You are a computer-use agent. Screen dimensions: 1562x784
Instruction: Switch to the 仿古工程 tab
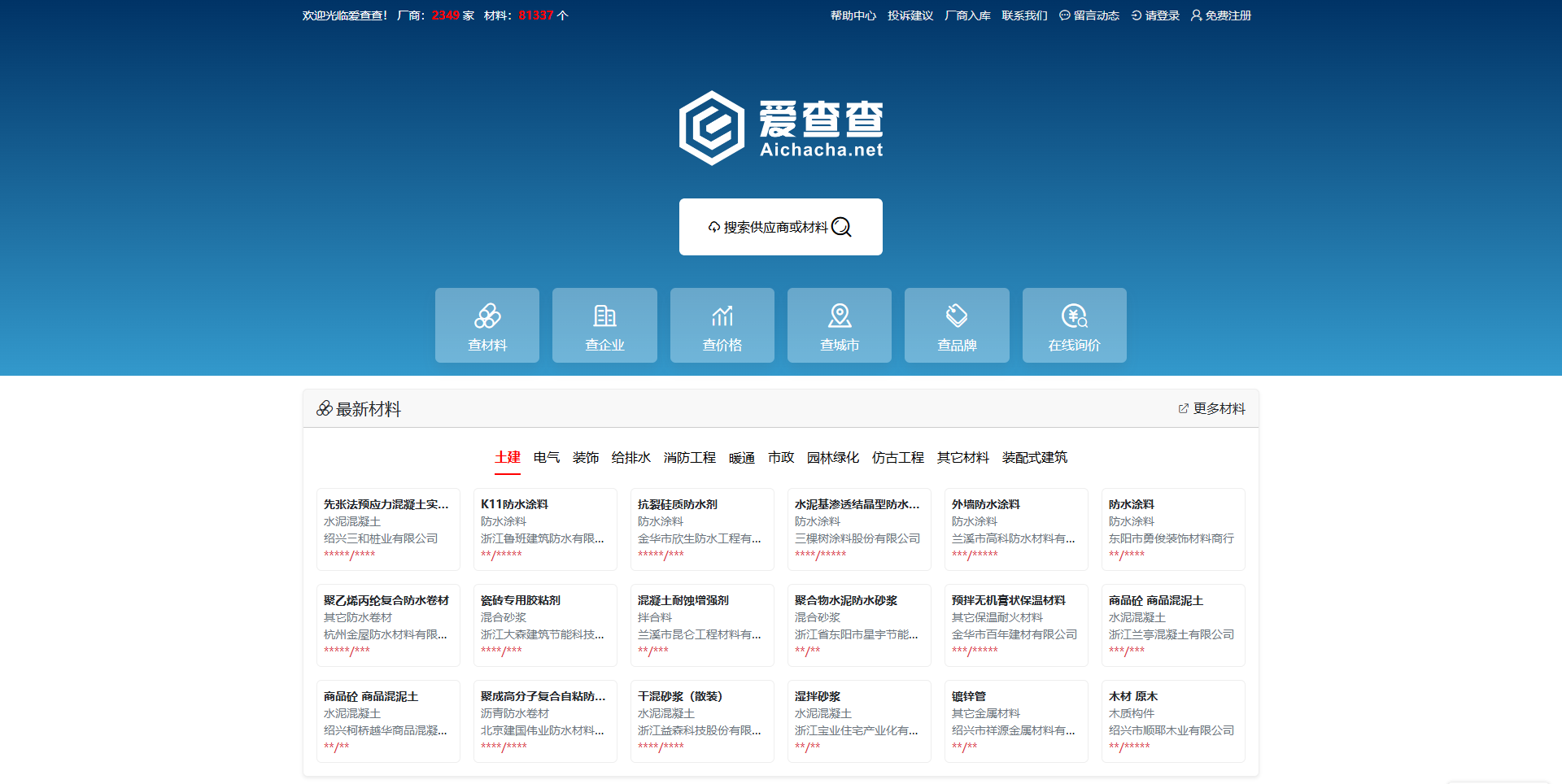coord(898,458)
